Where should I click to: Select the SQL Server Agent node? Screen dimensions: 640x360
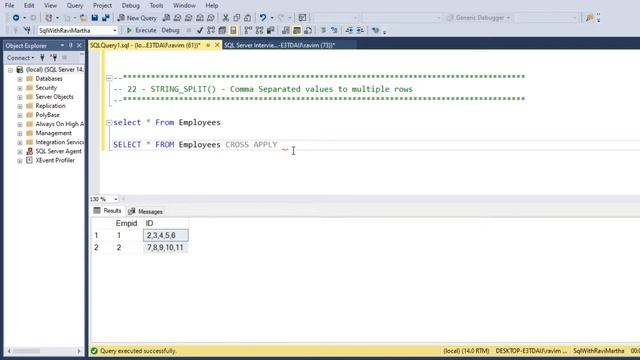pyautogui.click(x=58, y=151)
